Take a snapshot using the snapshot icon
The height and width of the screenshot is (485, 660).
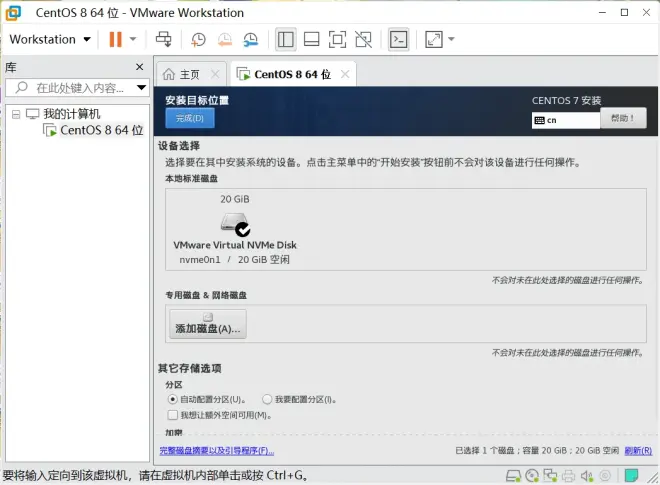tap(199, 40)
